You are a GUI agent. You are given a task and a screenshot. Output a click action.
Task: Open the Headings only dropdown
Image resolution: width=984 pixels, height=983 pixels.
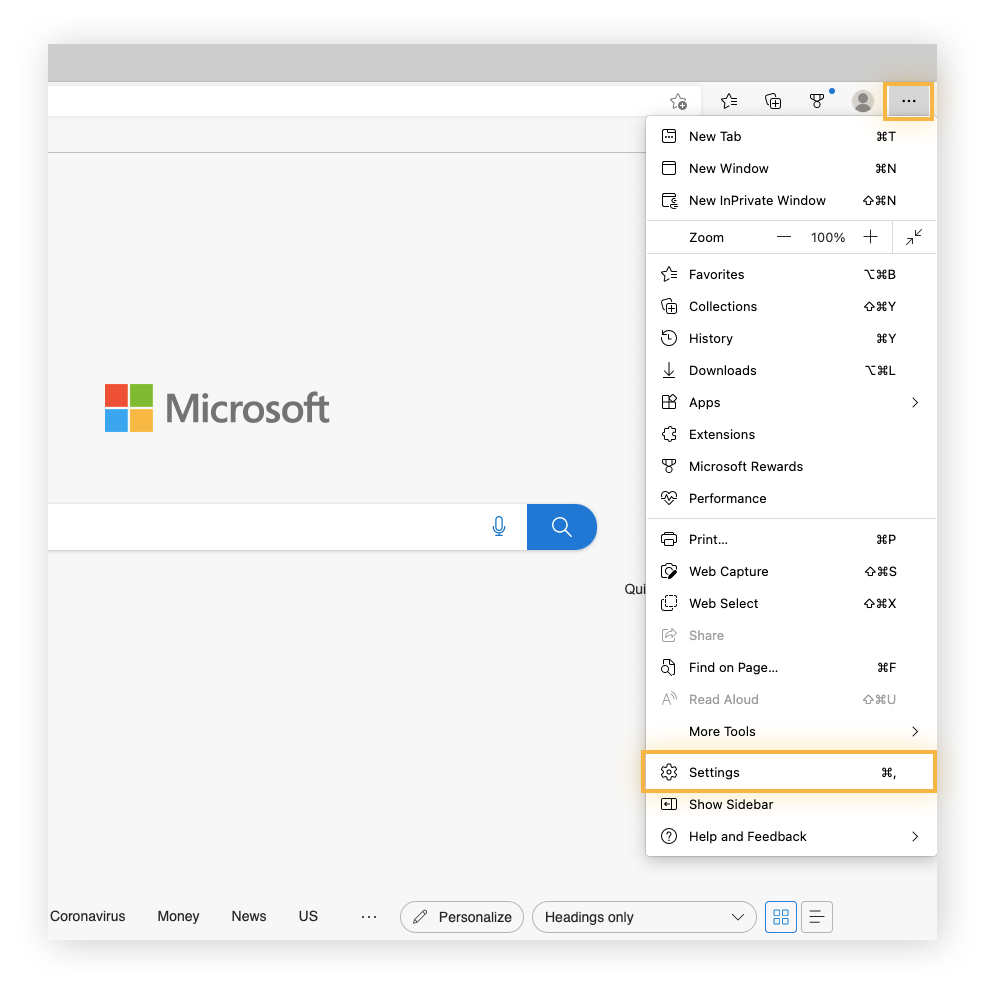click(644, 917)
